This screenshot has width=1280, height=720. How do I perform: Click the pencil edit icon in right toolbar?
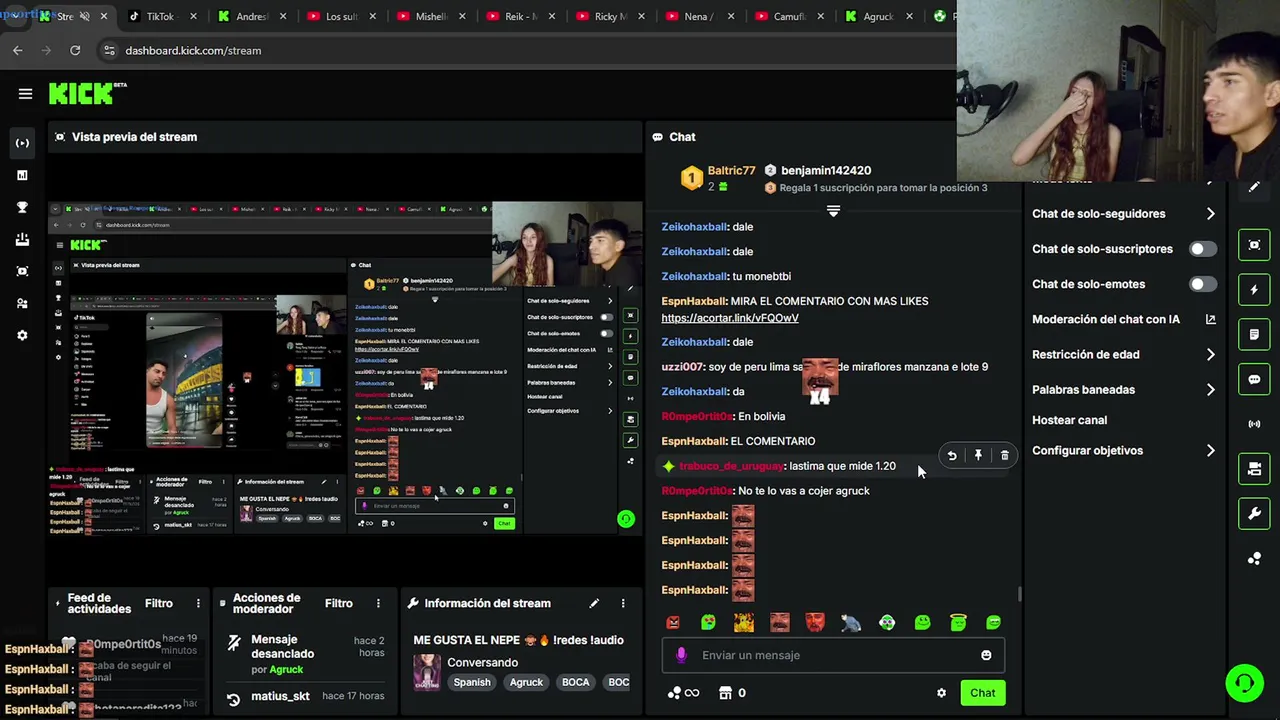(x=1254, y=187)
